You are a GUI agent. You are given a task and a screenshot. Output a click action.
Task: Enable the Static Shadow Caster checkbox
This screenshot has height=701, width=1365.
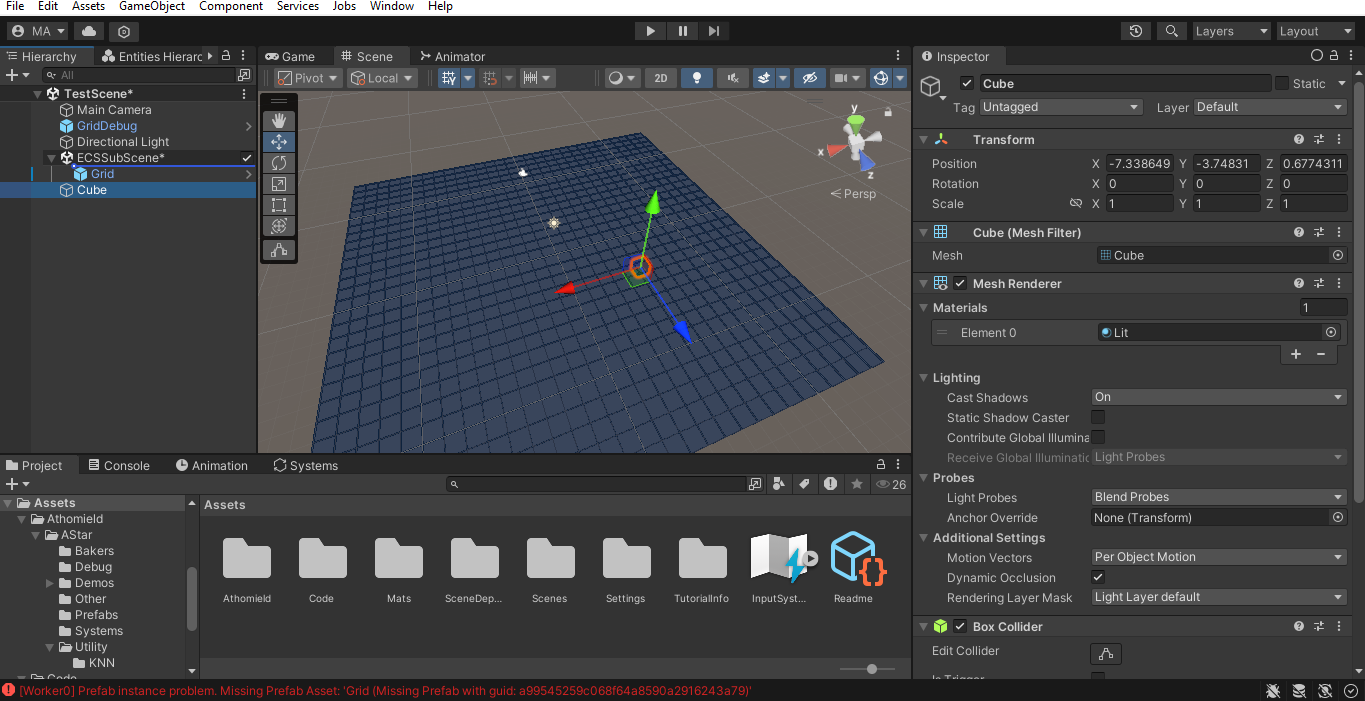point(1098,417)
